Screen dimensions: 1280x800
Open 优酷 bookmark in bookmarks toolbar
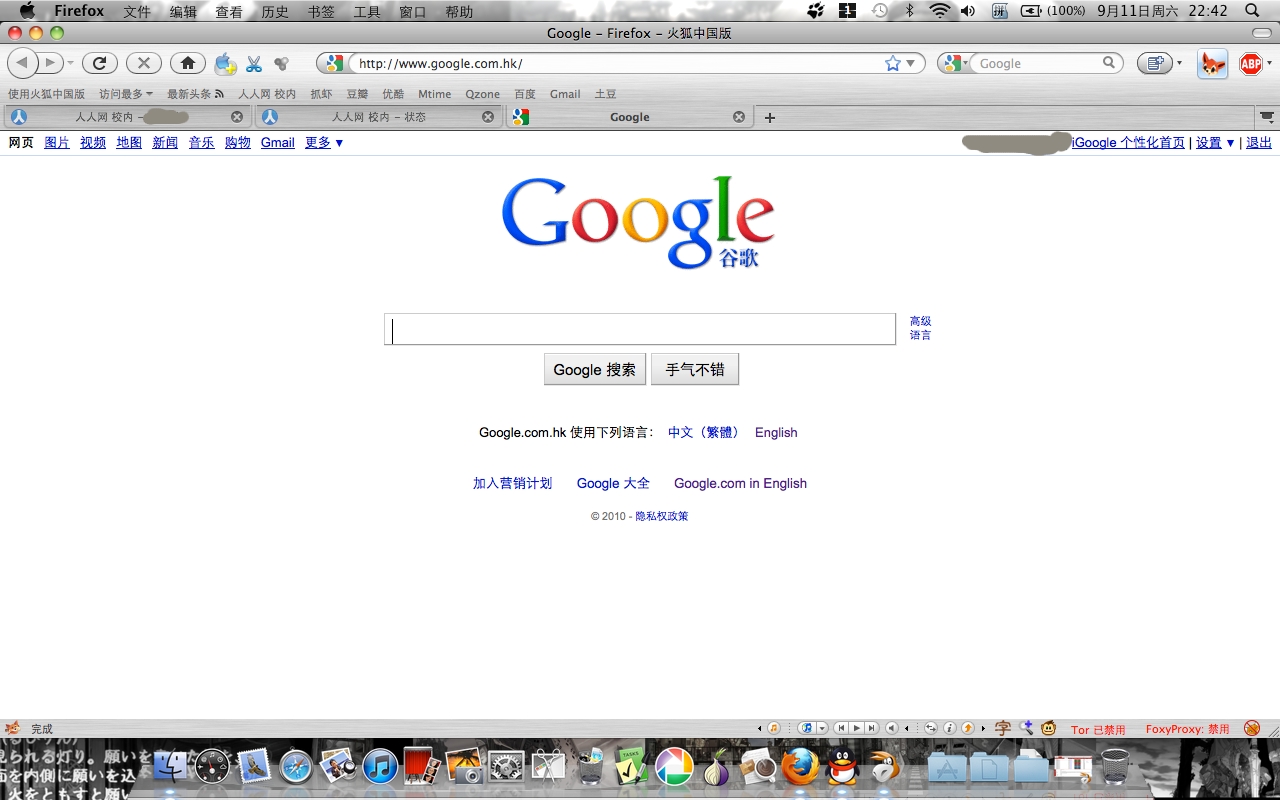click(x=393, y=94)
